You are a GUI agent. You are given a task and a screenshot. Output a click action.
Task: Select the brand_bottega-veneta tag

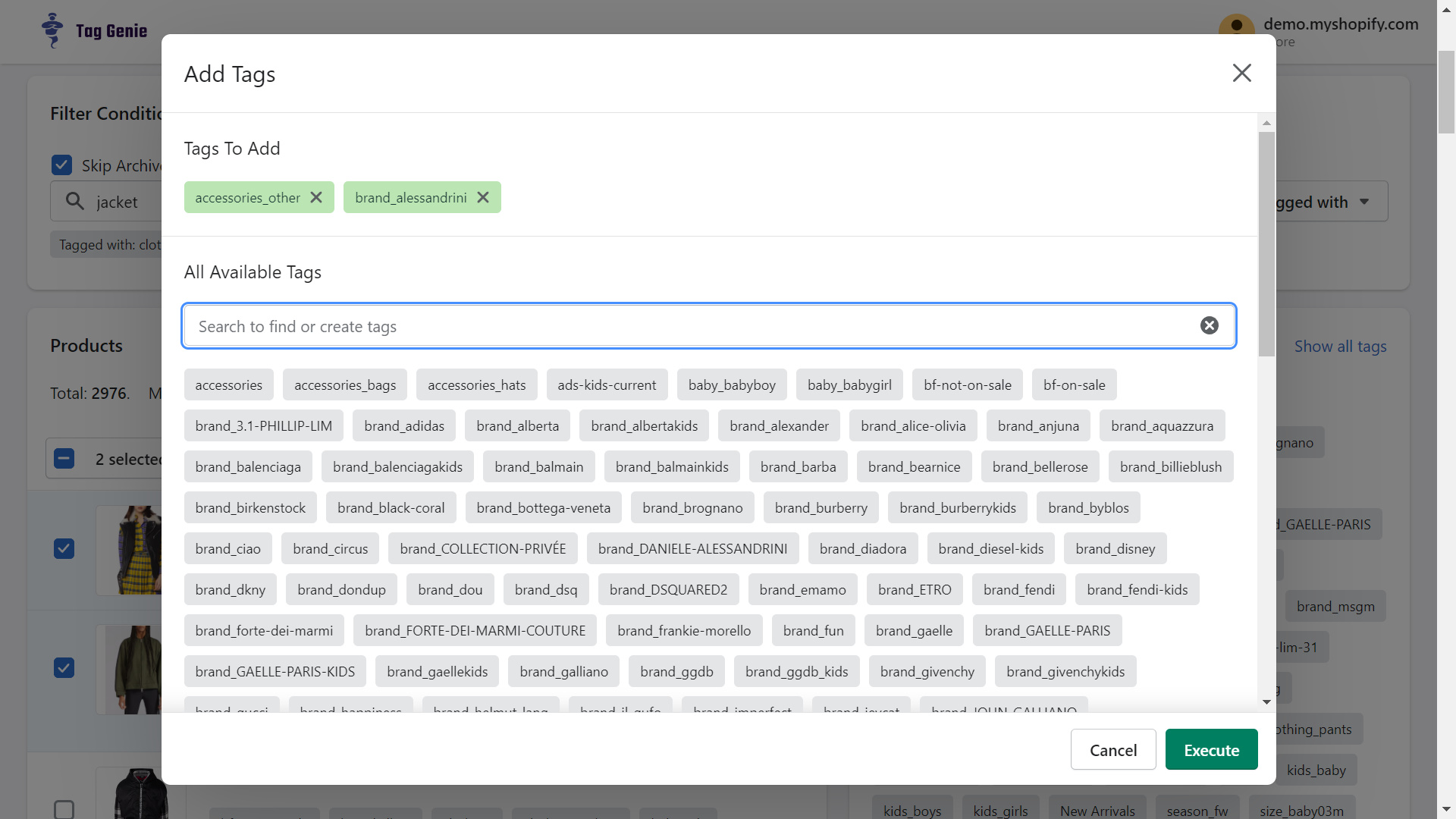point(543,507)
